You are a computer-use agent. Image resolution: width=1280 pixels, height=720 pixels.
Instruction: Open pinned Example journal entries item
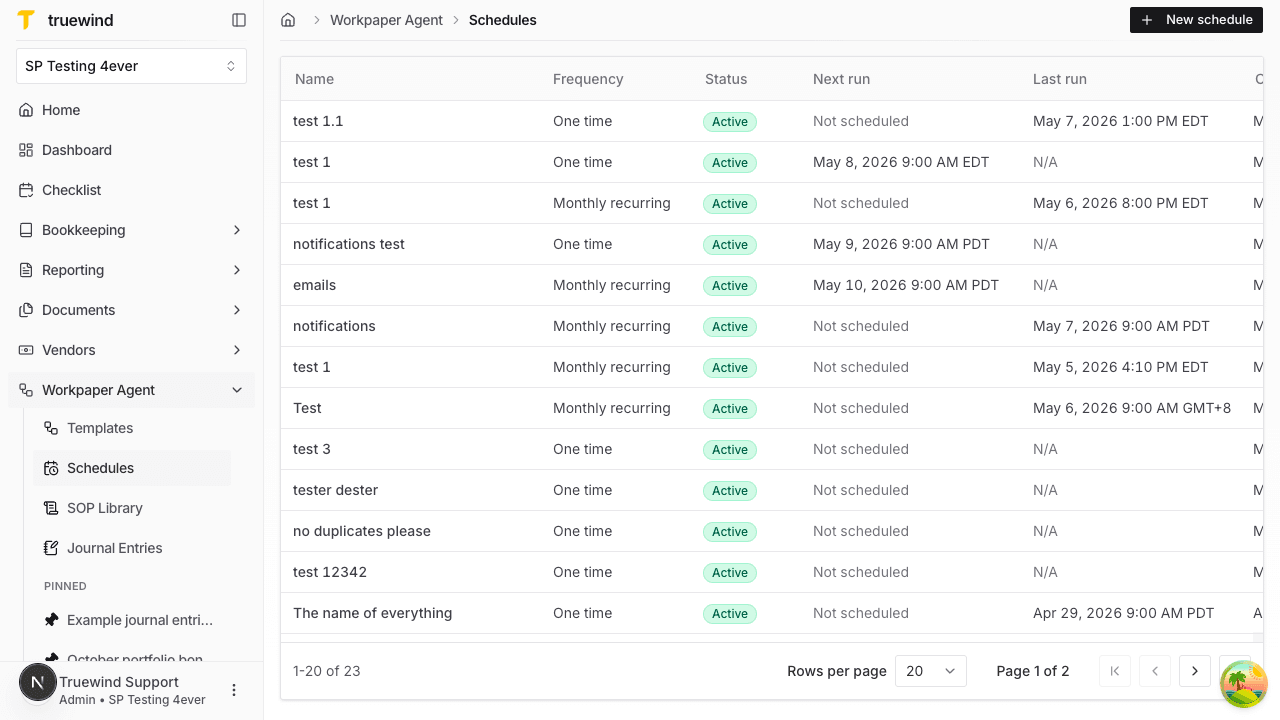(x=132, y=620)
